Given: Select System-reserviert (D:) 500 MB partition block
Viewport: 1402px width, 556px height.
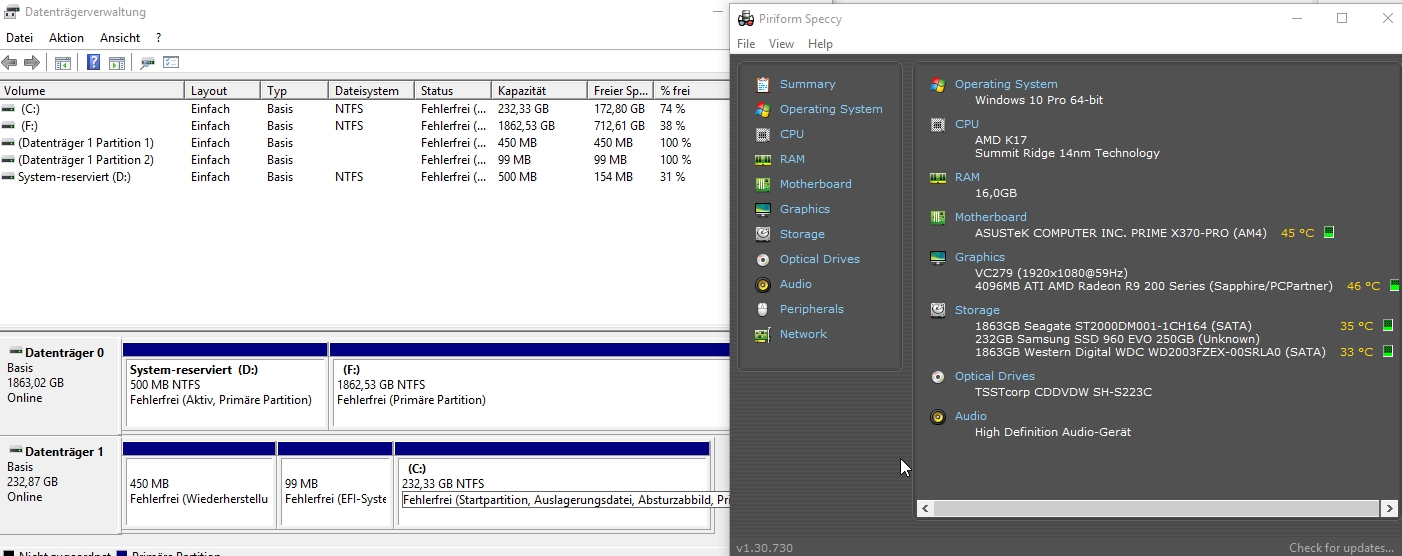Looking at the screenshot, I should [225, 385].
